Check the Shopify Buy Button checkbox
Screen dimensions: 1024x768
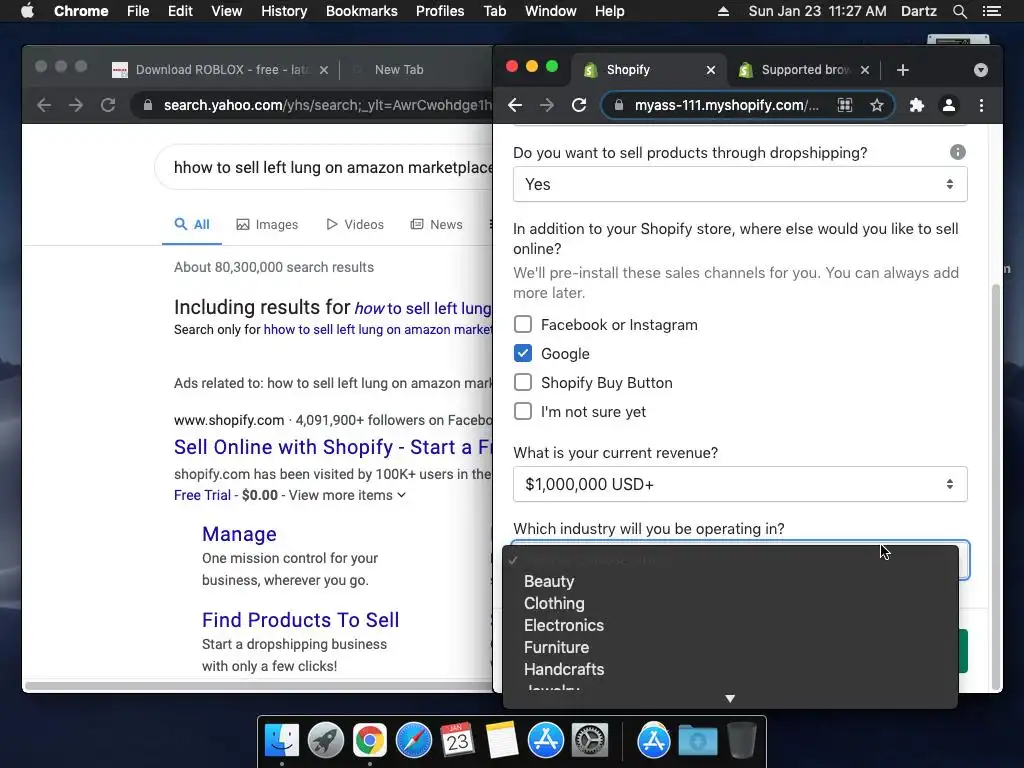(x=522, y=382)
